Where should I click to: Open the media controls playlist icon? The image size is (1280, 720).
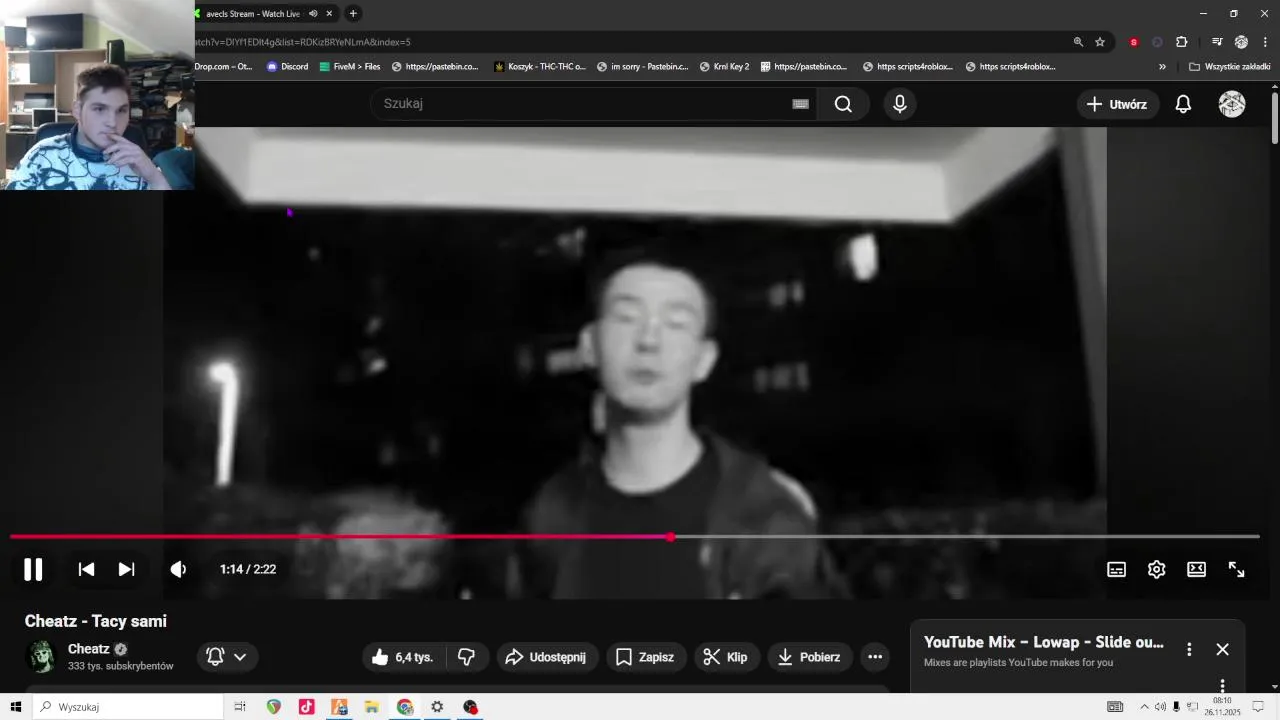[1216, 42]
